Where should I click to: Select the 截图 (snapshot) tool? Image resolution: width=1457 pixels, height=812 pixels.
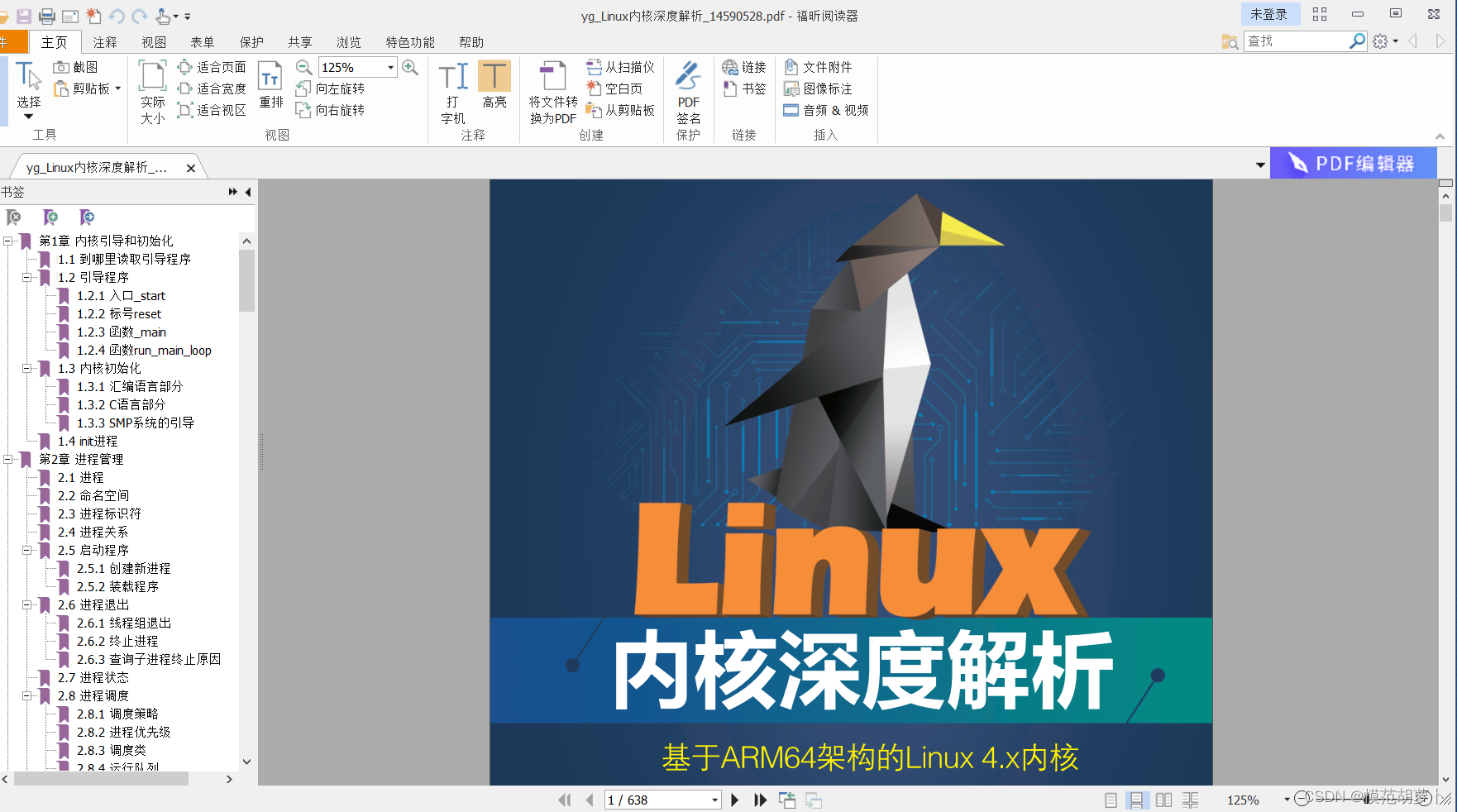coord(79,67)
